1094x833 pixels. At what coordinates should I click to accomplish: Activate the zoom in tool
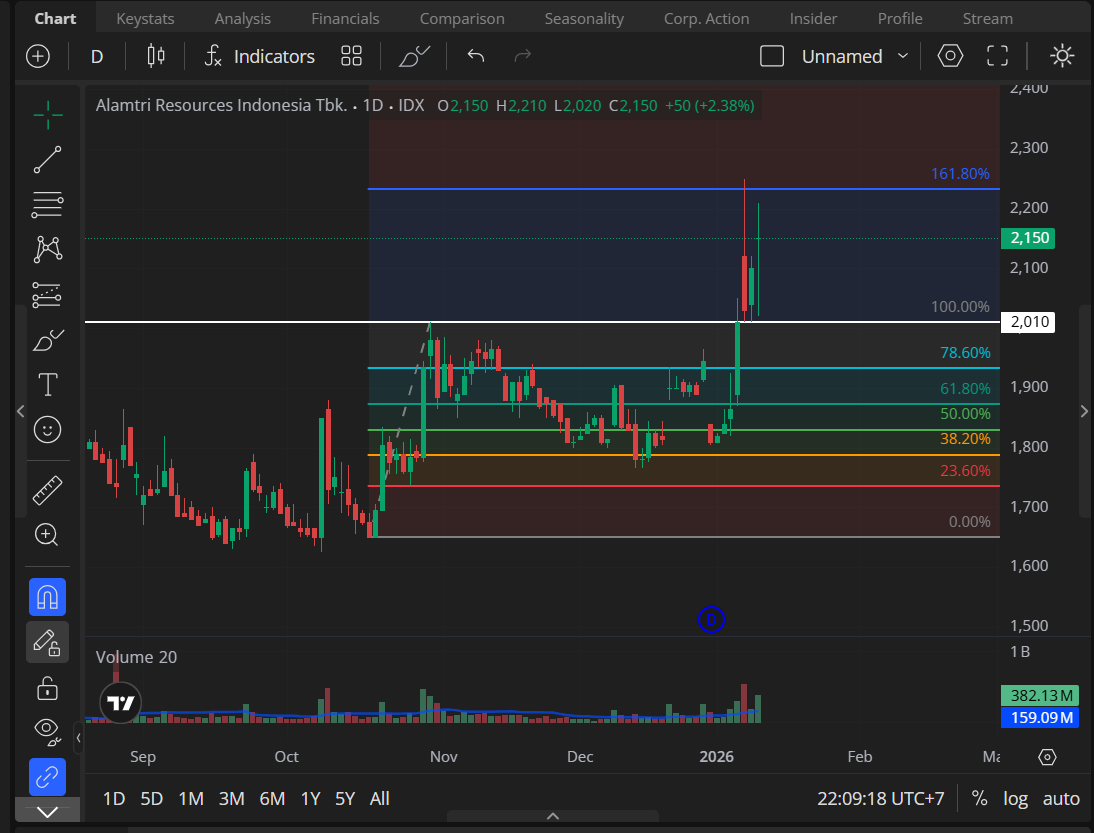[47, 535]
